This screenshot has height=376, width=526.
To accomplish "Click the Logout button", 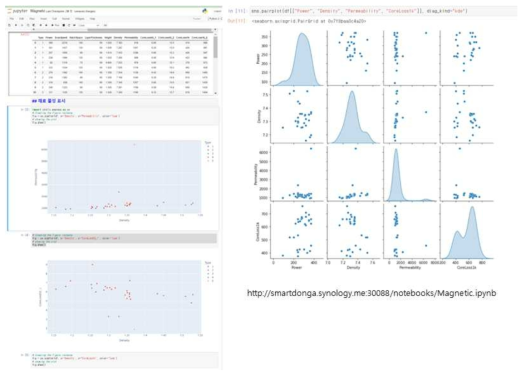I will pyautogui.click(x=217, y=11).
